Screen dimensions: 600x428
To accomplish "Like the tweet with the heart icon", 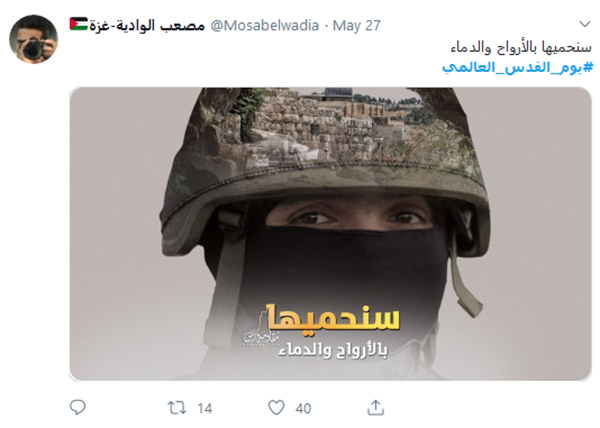I will pos(276,408).
